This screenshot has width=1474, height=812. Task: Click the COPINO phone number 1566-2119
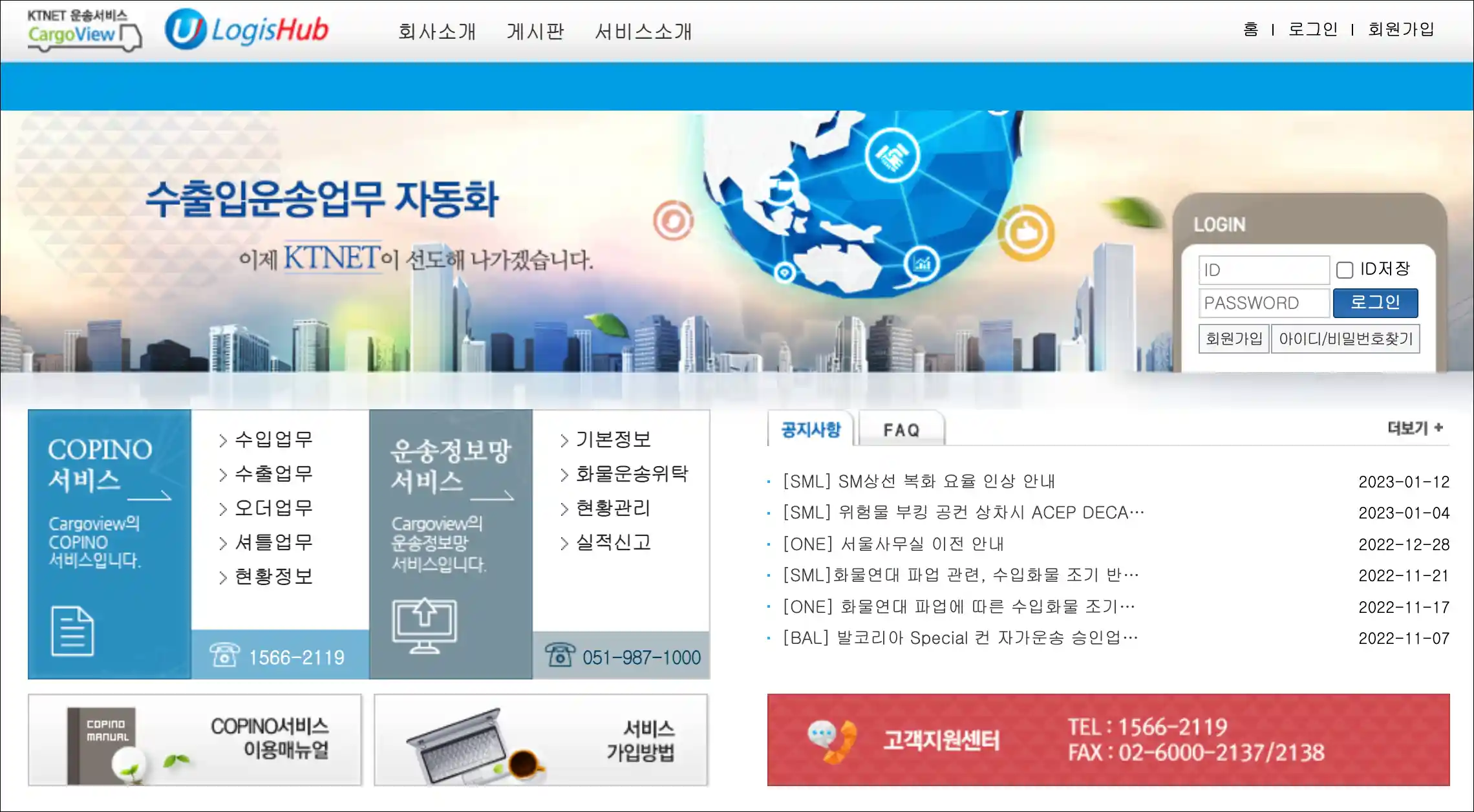[x=297, y=657]
